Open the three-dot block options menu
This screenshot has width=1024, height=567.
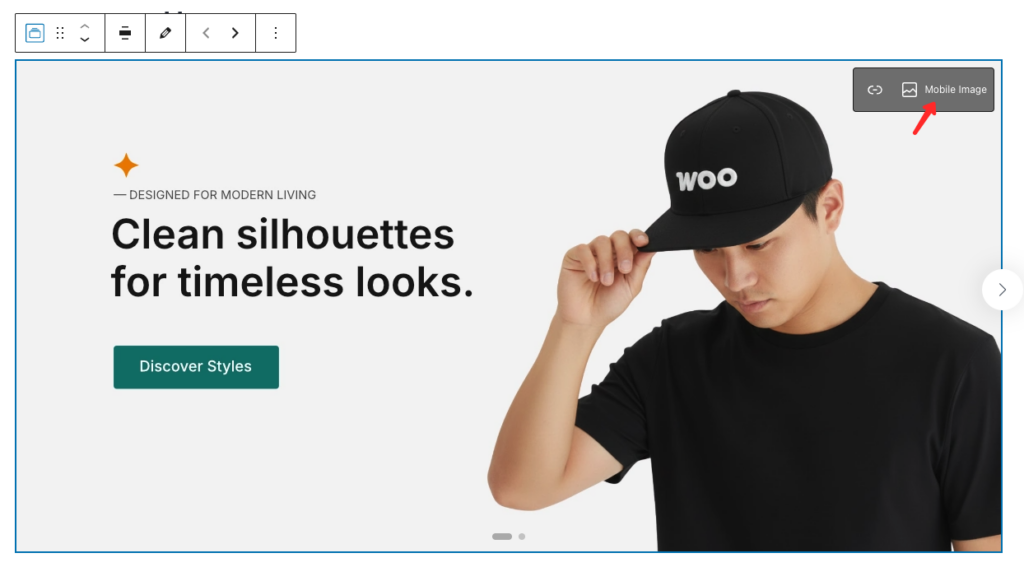point(276,33)
